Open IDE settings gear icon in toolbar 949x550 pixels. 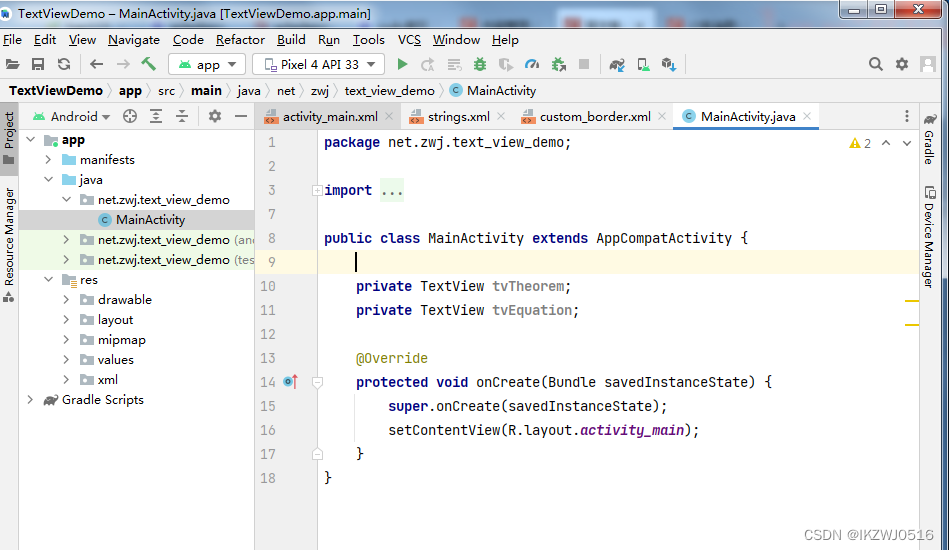902,64
